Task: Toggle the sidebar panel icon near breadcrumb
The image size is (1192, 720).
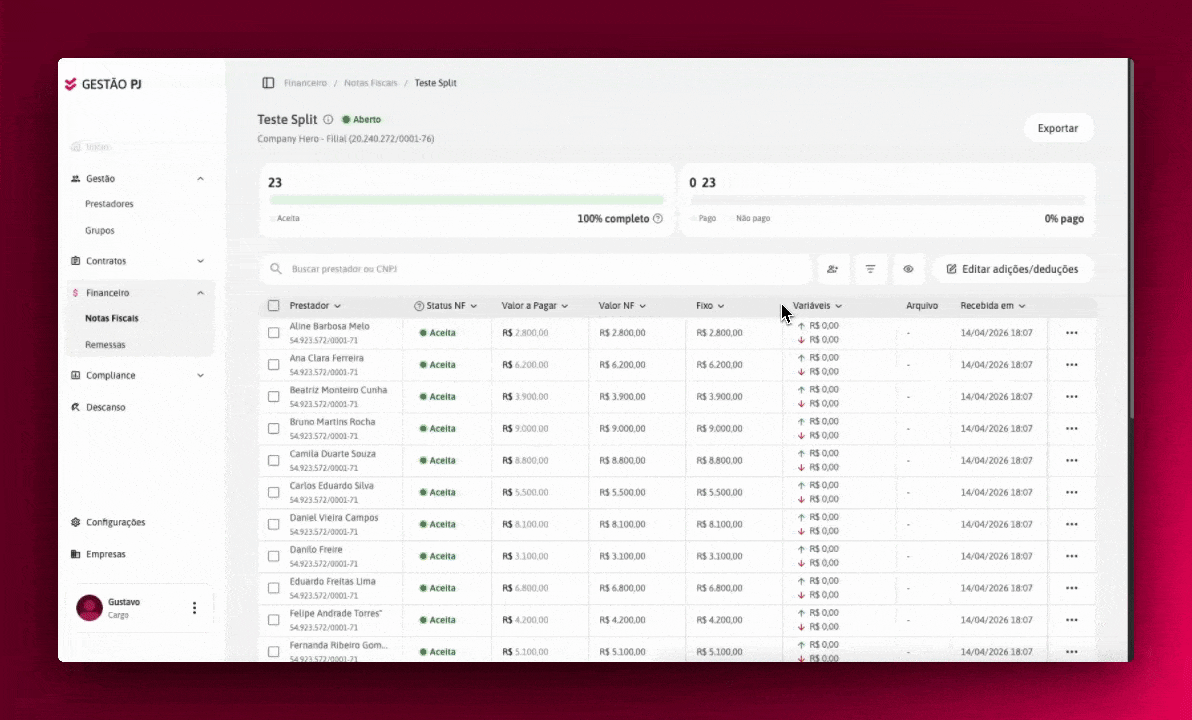Action: click(268, 83)
